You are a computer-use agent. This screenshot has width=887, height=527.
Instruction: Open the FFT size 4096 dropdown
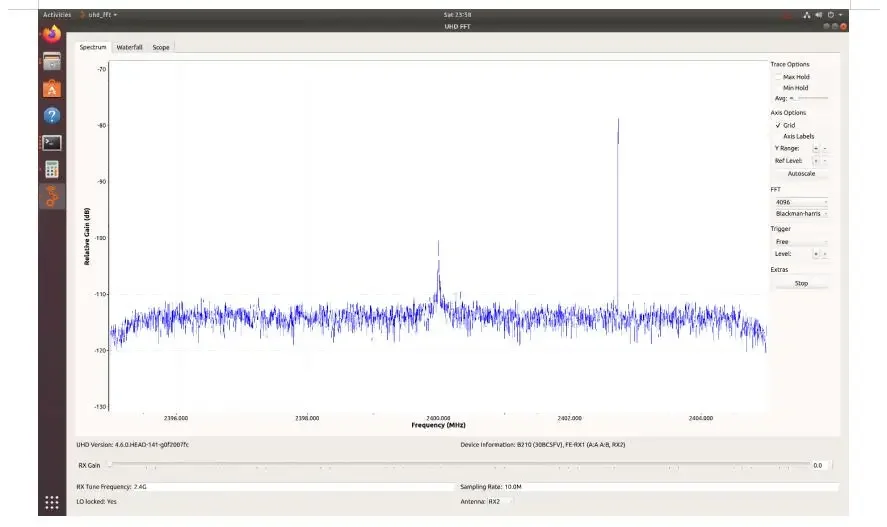[x=800, y=202]
